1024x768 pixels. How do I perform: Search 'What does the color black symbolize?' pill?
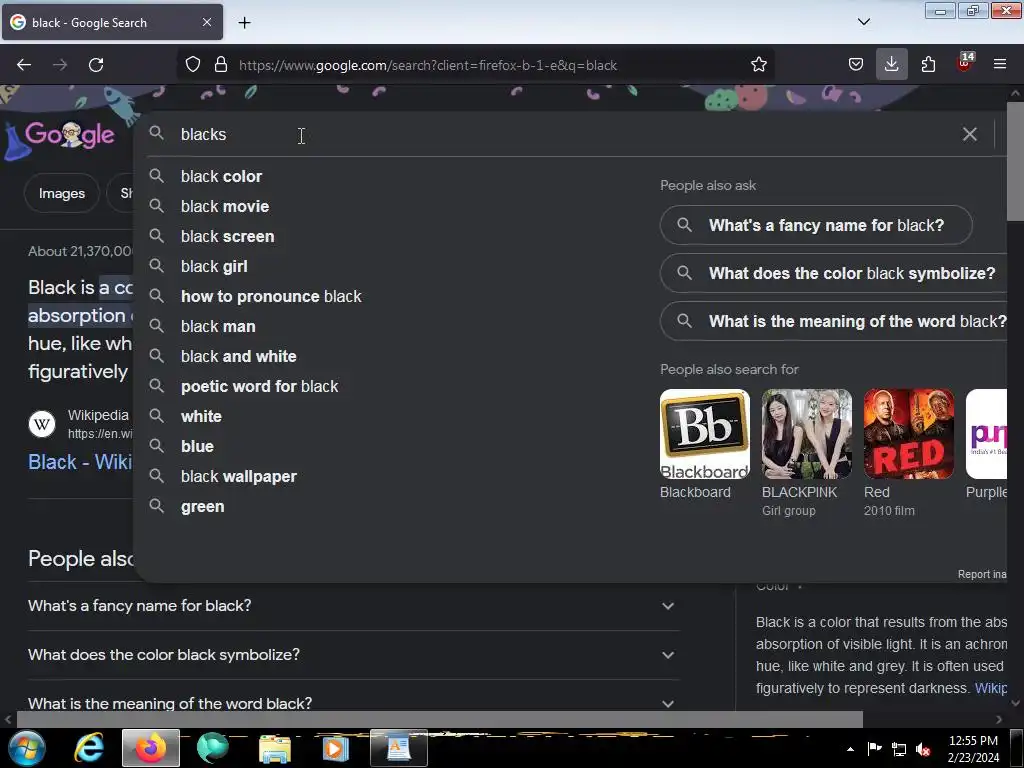(x=834, y=273)
